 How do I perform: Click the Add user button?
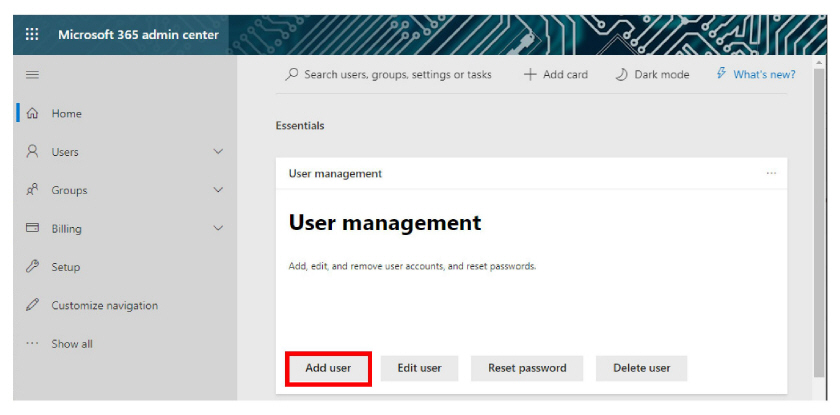pyautogui.click(x=328, y=368)
